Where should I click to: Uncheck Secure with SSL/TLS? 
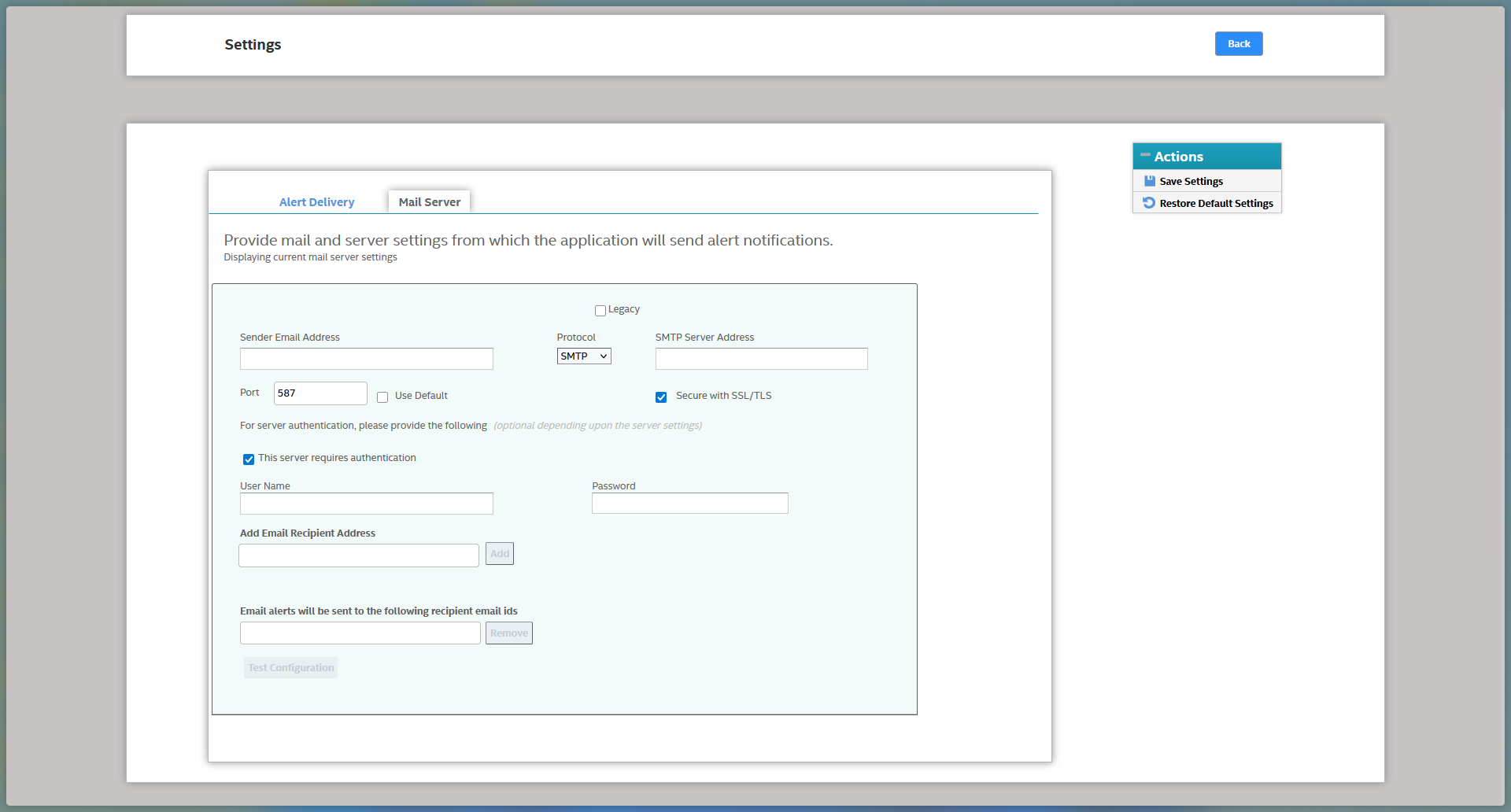661,397
